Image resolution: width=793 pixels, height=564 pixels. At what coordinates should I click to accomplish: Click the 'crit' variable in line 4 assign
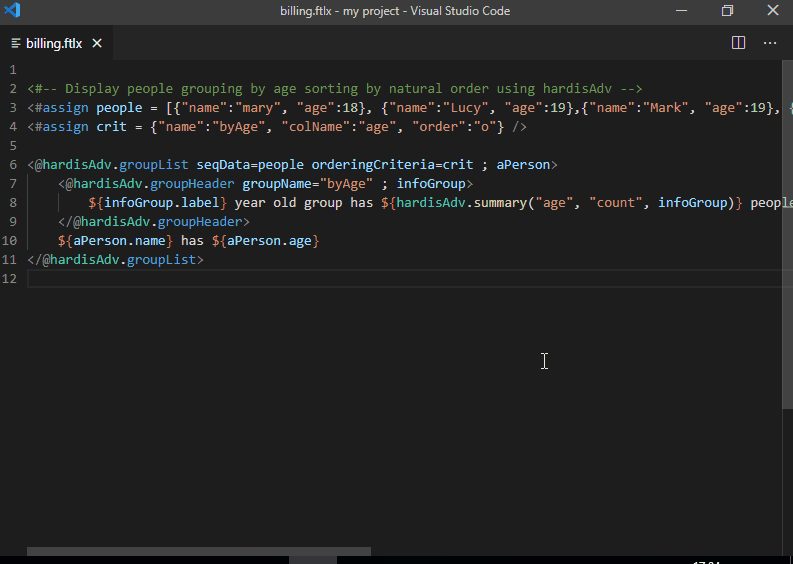111,126
